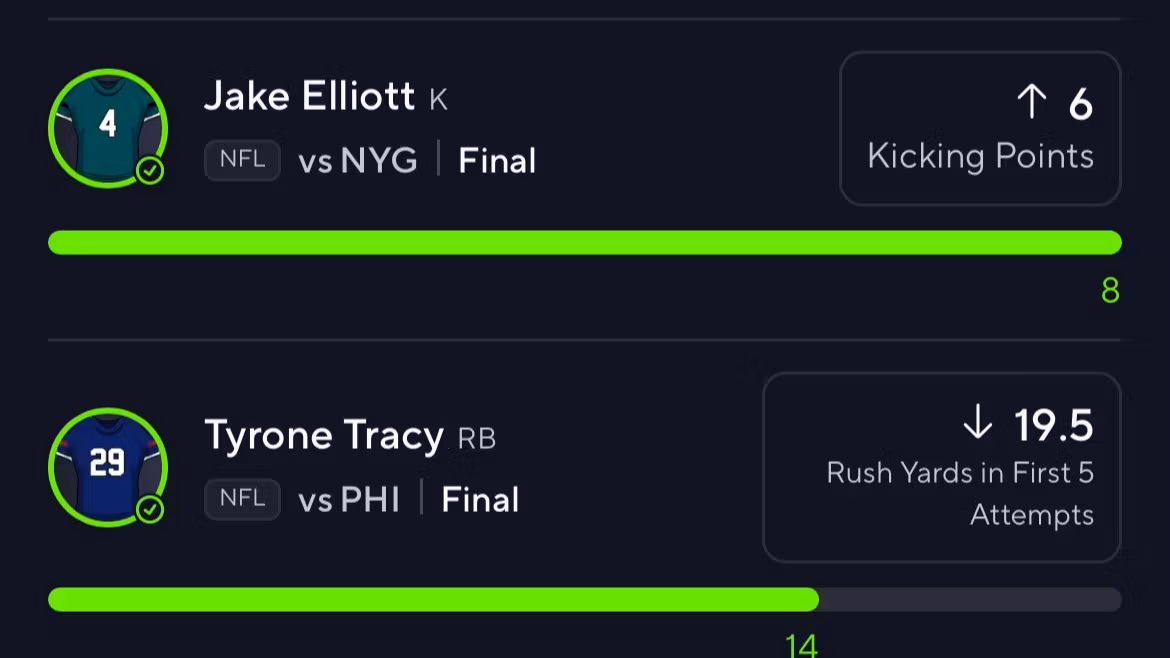The width and height of the screenshot is (1170, 658).
Task: Tap the vs PHI matchup text
Action: [x=349, y=500]
